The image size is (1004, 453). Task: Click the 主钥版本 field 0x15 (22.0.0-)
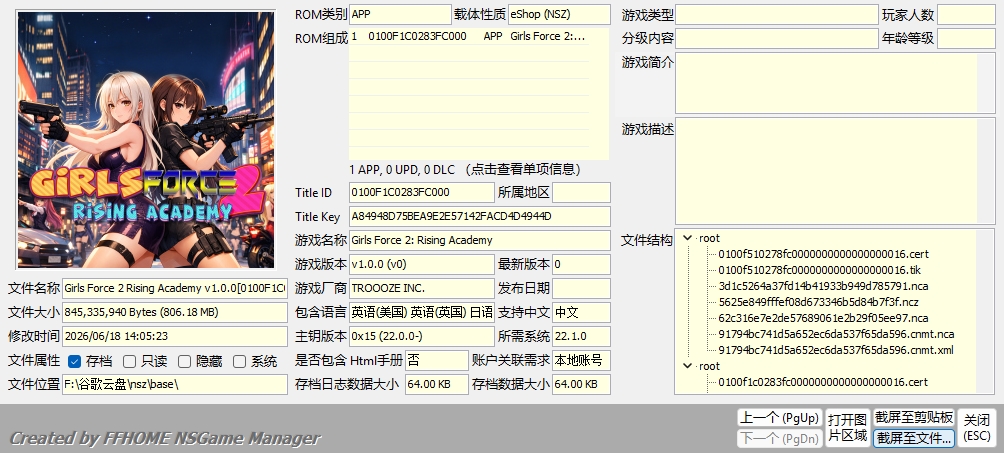click(422, 336)
